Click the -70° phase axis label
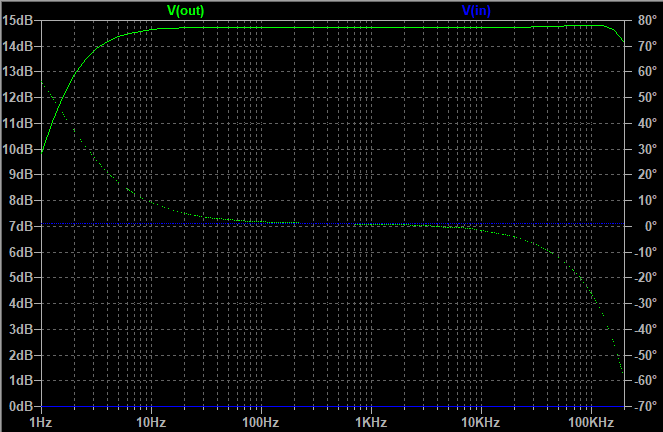Image resolution: width=663 pixels, height=432 pixels. tap(645, 406)
